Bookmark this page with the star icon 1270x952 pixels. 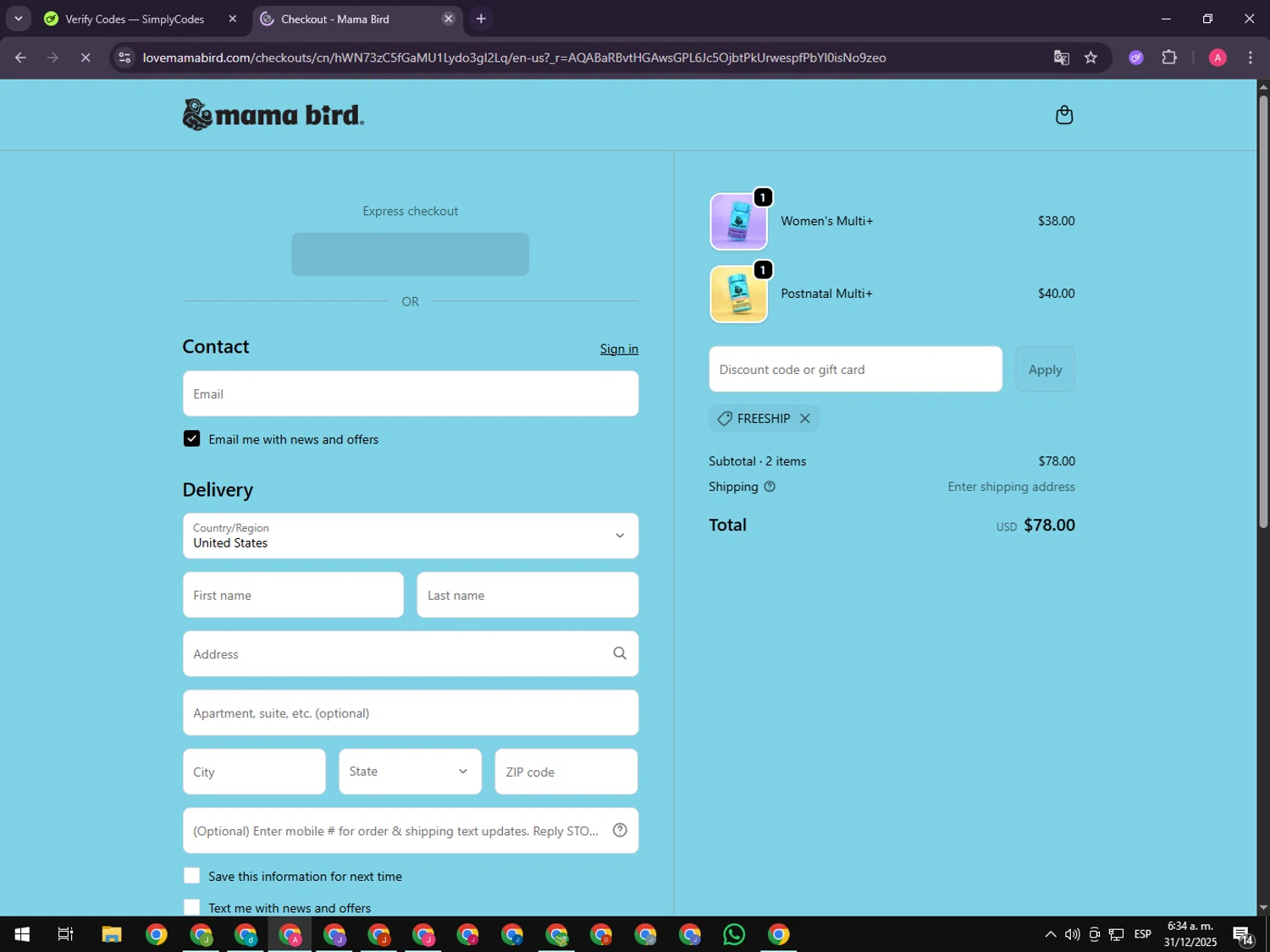tap(1091, 58)
